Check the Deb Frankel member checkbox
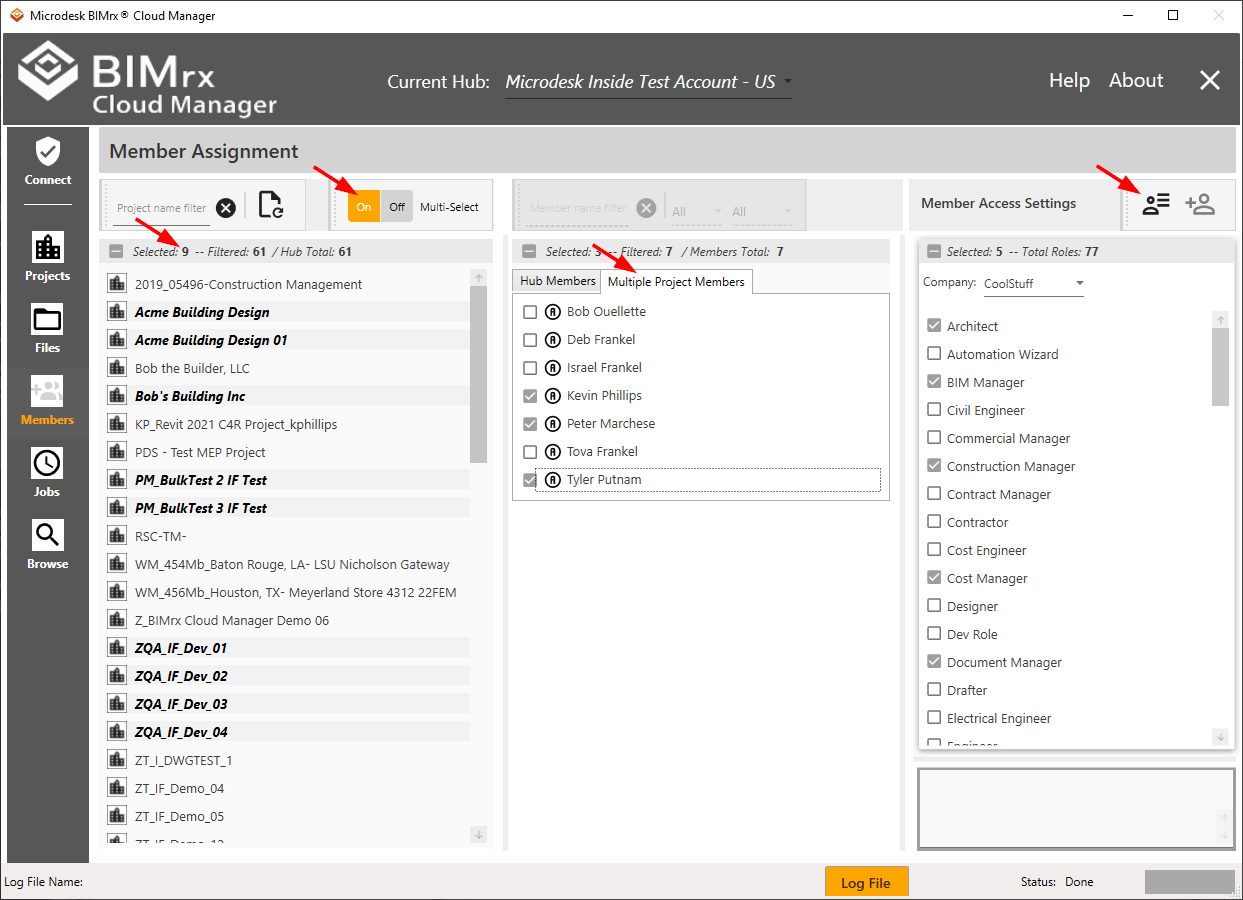The height and width of the screenshot is (900, 1243). [x=530, y=340]
